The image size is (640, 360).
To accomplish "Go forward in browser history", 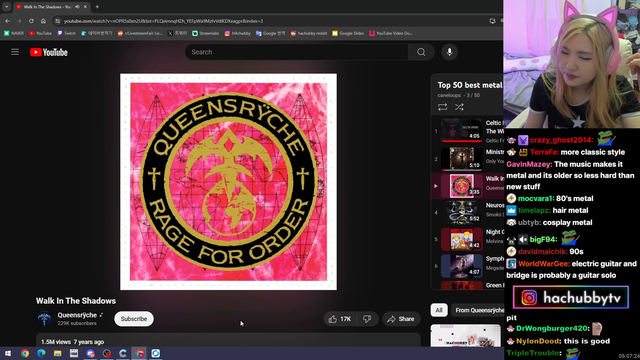I will pos(19,21).
